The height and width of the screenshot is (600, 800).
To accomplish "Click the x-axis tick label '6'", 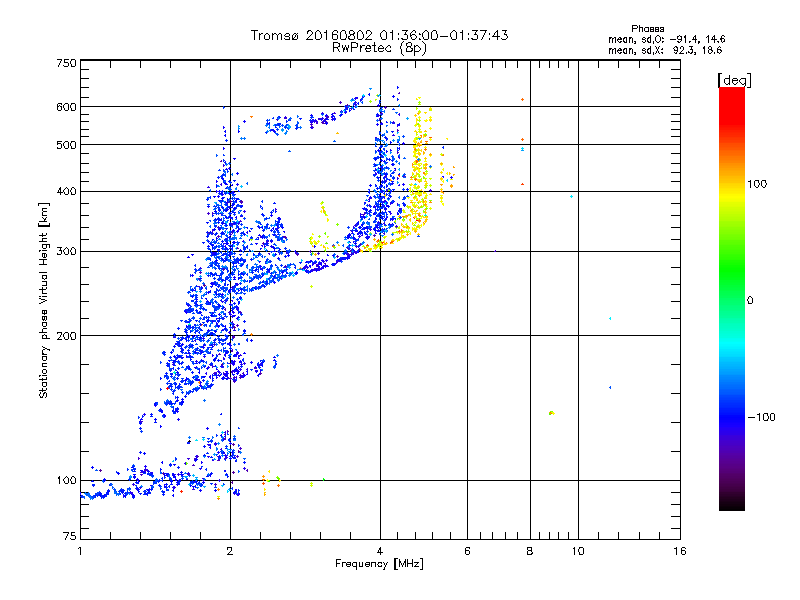I will coord(467,551).
